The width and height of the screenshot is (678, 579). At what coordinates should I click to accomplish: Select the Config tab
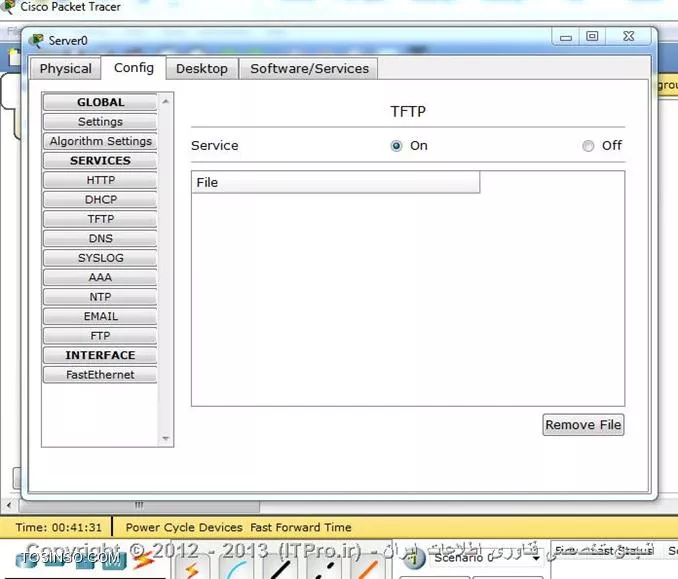click(134, 68)
